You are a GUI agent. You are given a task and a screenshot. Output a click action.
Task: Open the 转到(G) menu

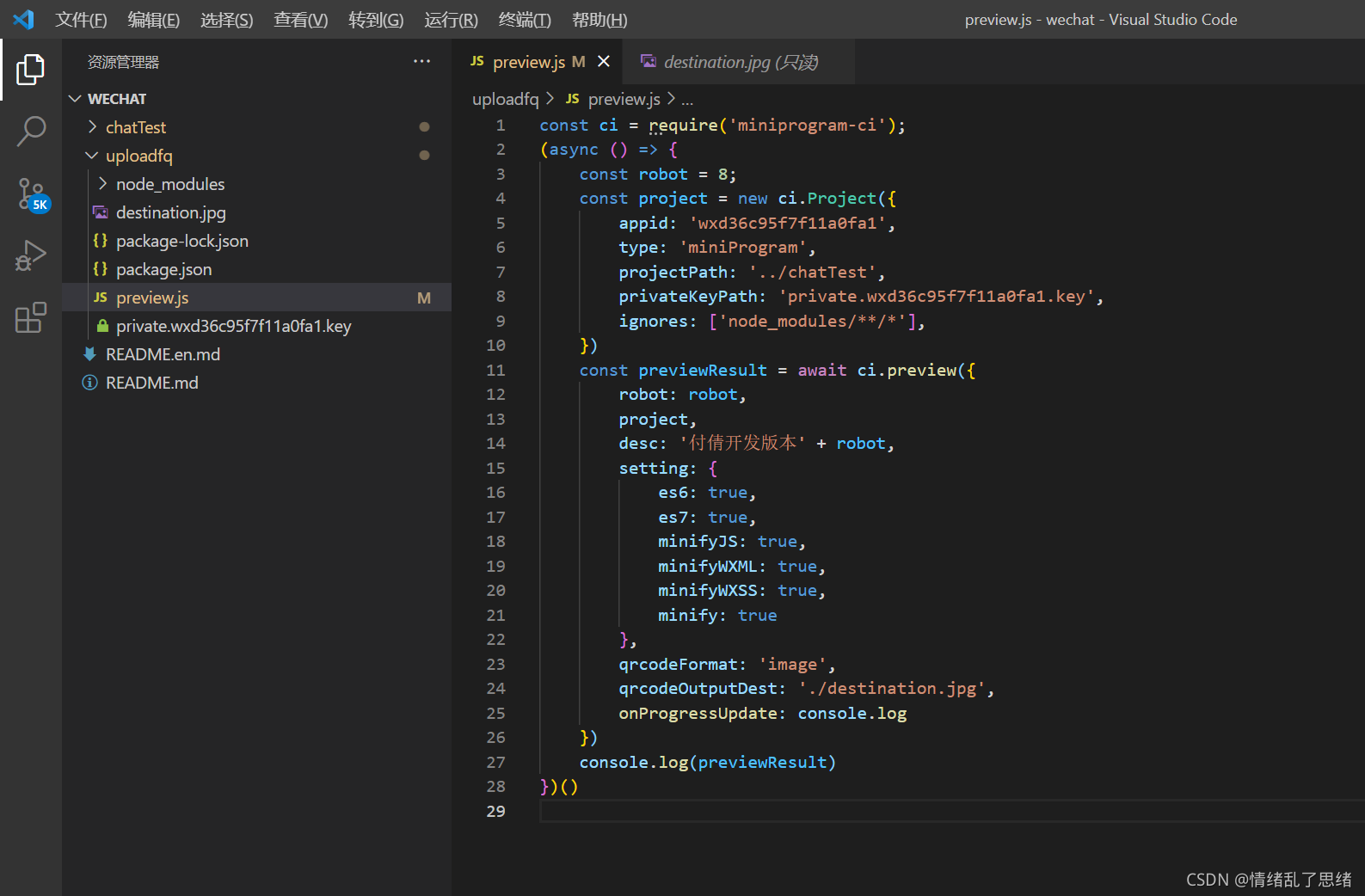[376, 19]
